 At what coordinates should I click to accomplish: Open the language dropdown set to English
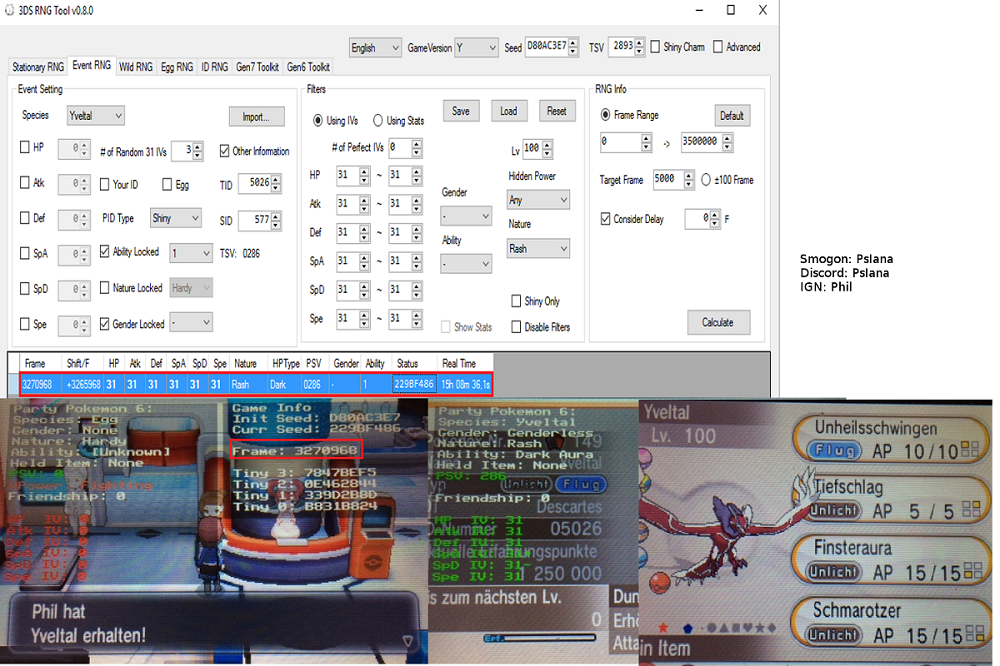[x=375, y=48]
